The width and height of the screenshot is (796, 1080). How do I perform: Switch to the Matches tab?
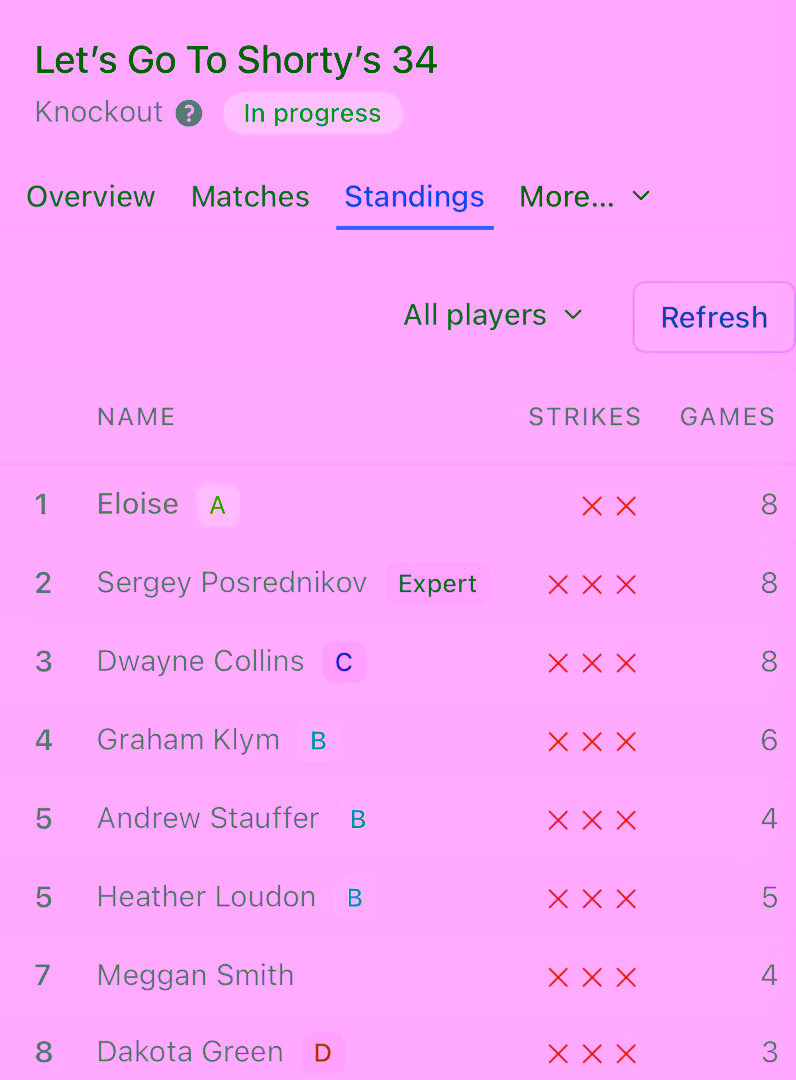(250, 196)
